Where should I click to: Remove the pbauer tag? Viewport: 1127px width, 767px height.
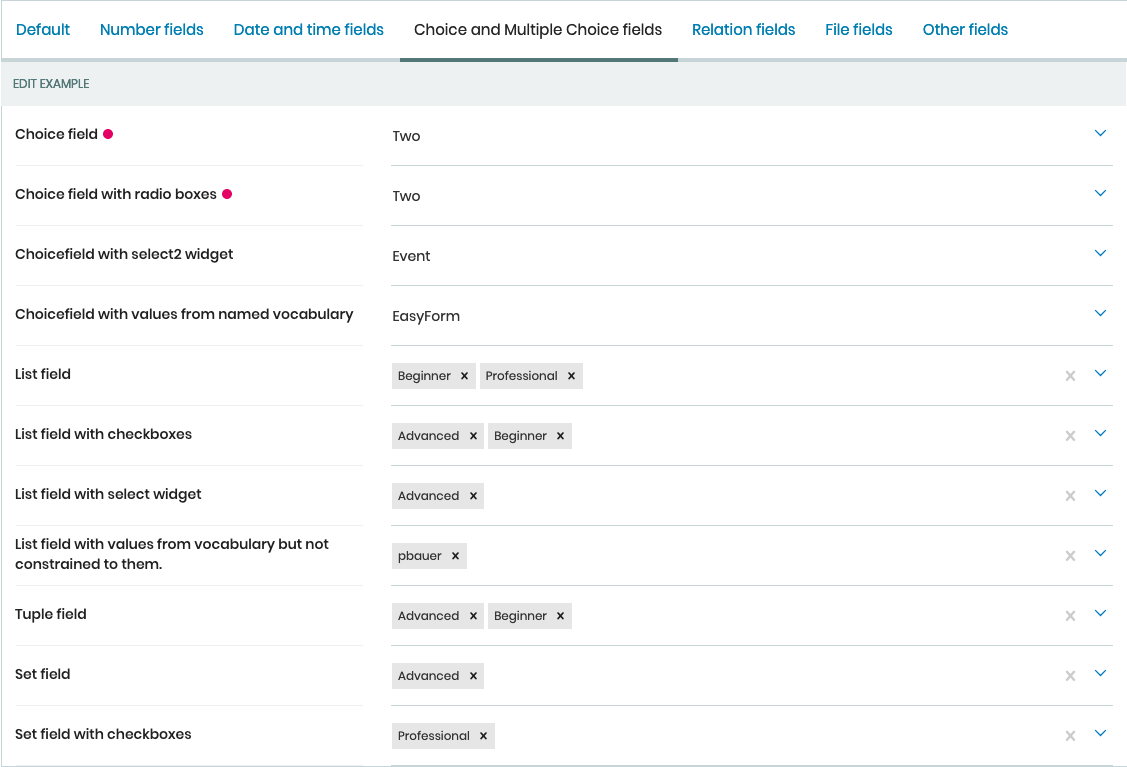pos(455,556)
